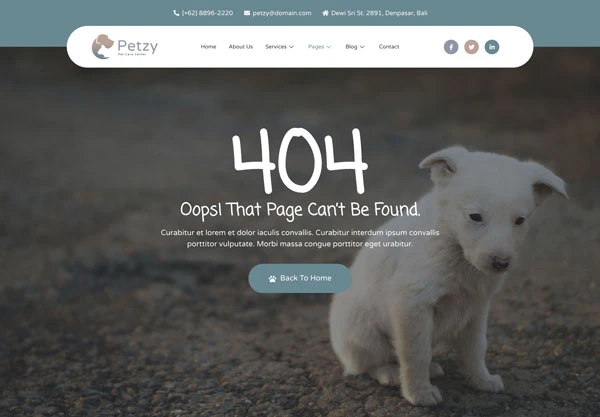Viewport: 600px width, 417px height.
Task: Click the large 404 heading
Action: 300,160
